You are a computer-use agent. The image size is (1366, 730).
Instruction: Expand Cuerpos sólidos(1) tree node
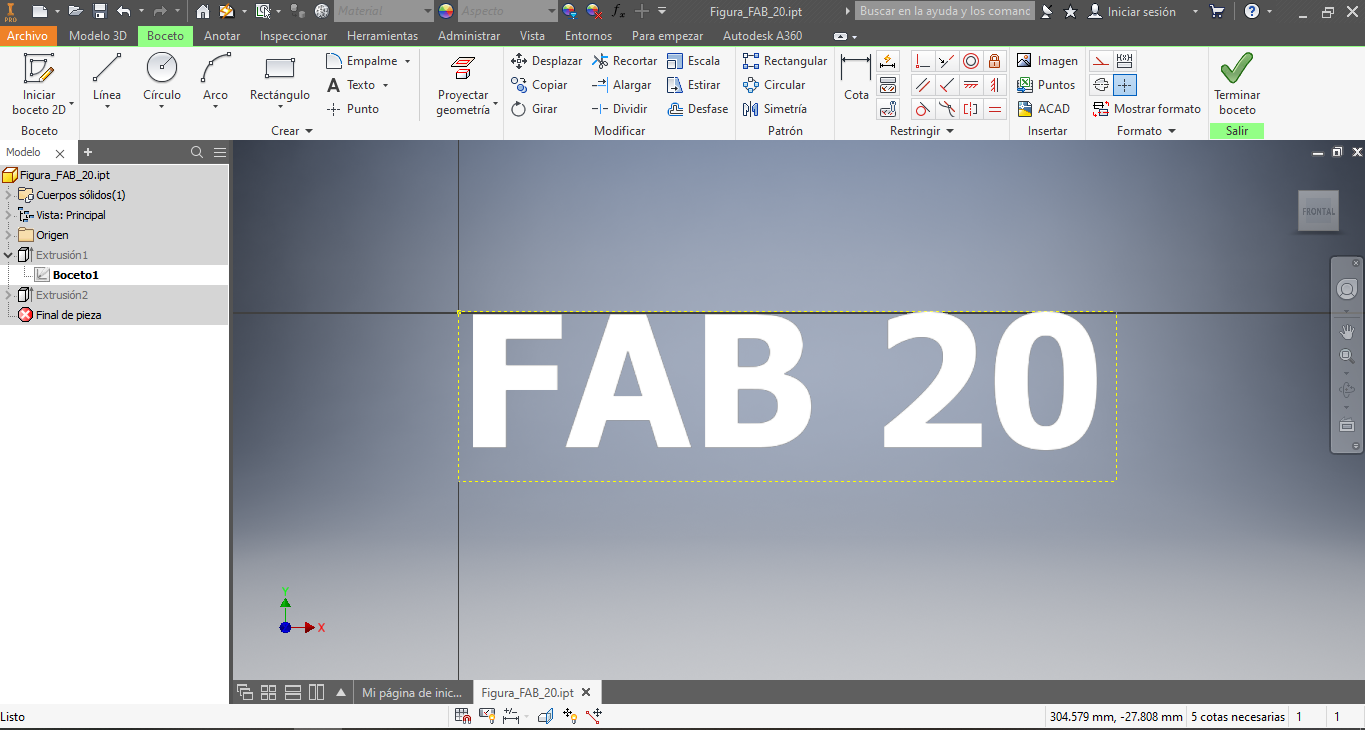[x=8, y=195]
